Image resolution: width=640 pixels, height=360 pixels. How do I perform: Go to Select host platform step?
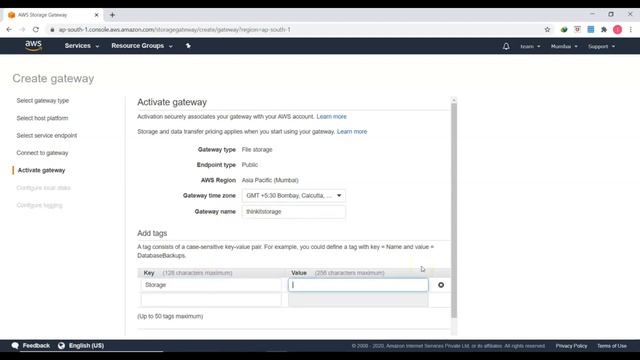(42, 118)
